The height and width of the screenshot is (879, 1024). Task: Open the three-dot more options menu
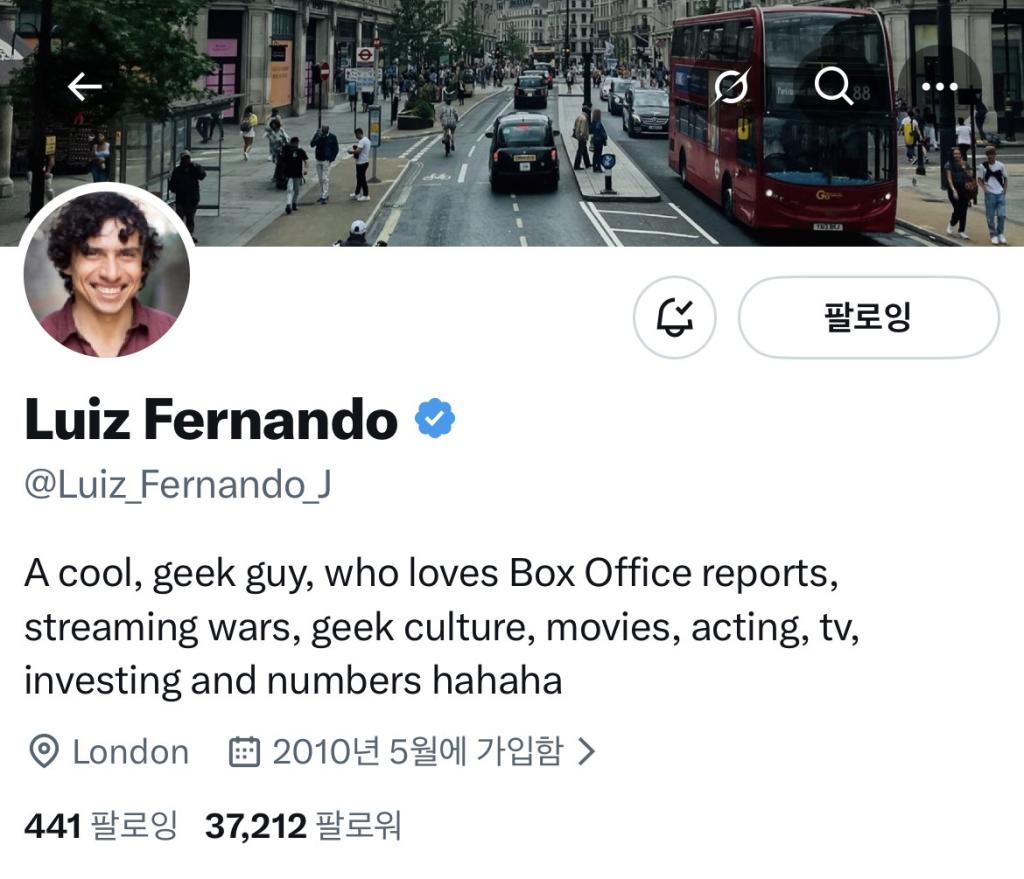938,86
